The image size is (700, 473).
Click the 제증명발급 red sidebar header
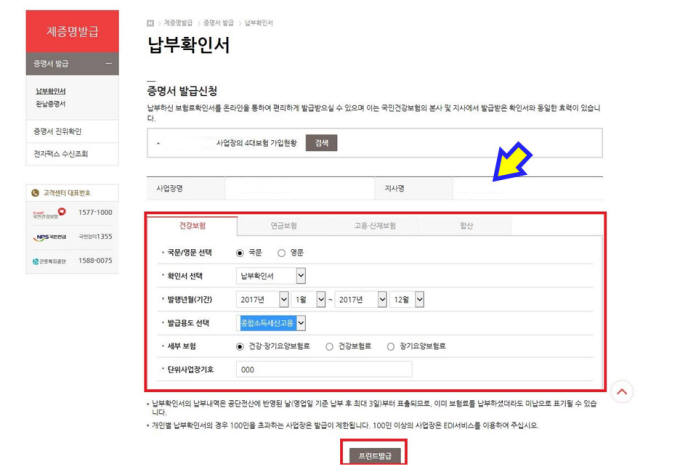[x=72, y=31]
